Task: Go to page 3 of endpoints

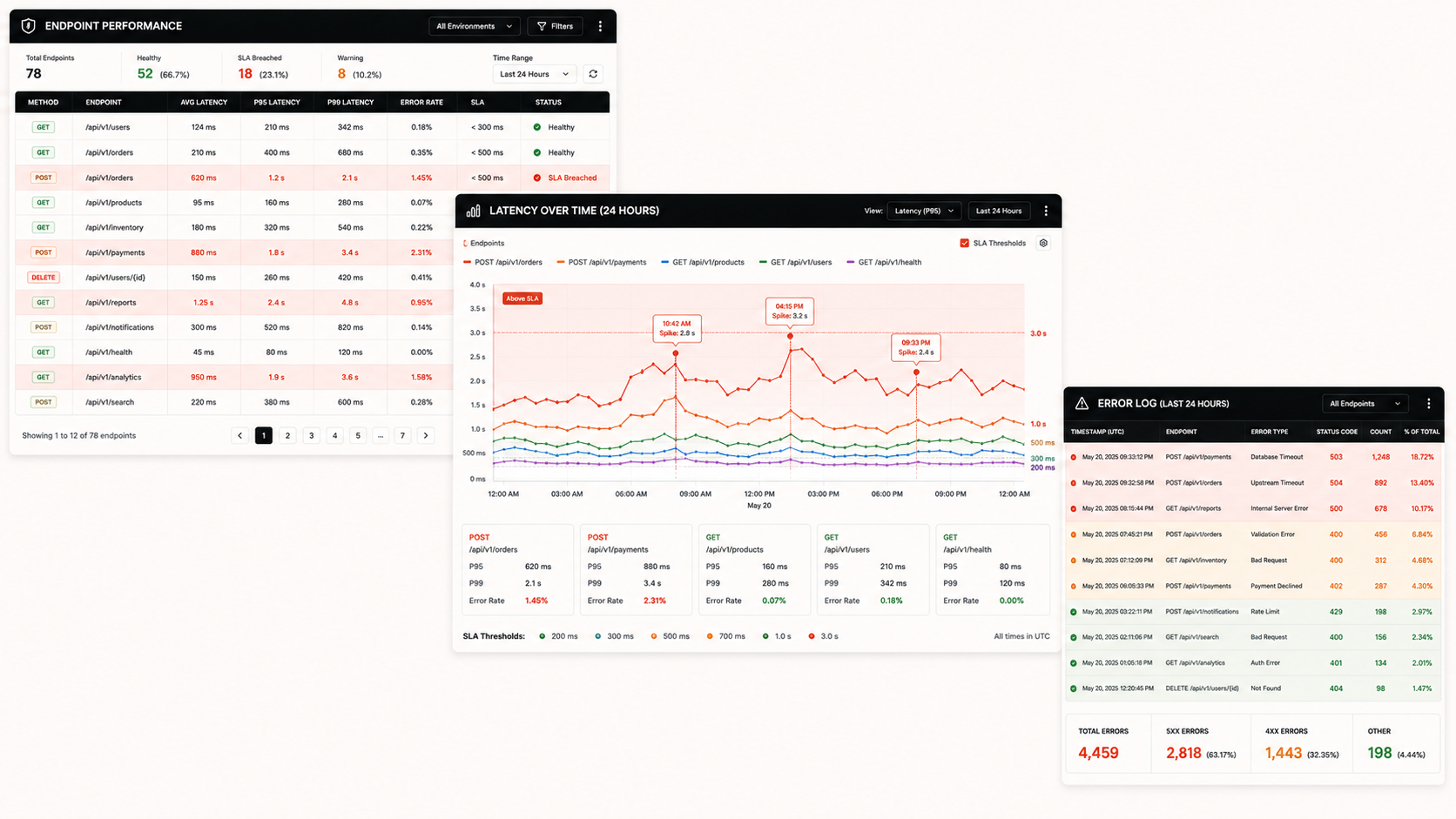Action: click(311, 435)
